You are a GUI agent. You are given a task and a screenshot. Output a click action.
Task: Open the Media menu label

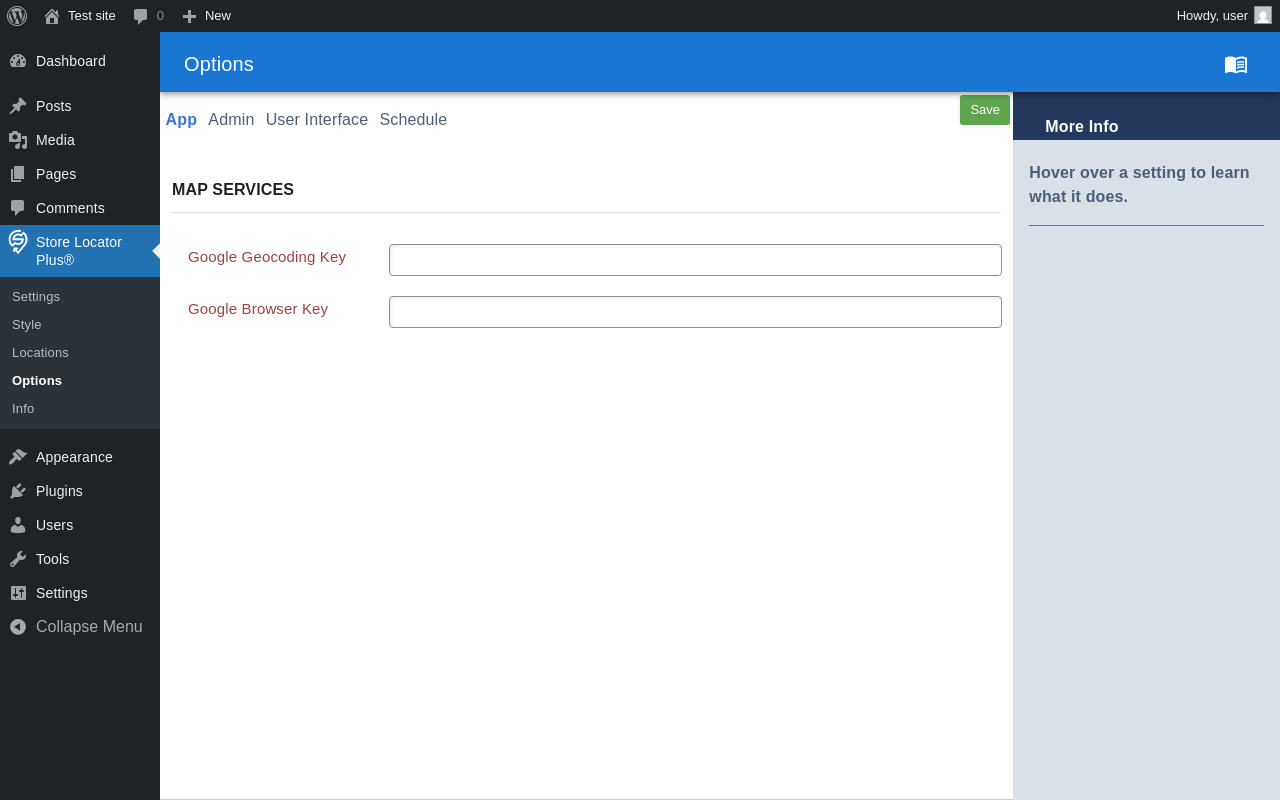[x=55, y=140]
